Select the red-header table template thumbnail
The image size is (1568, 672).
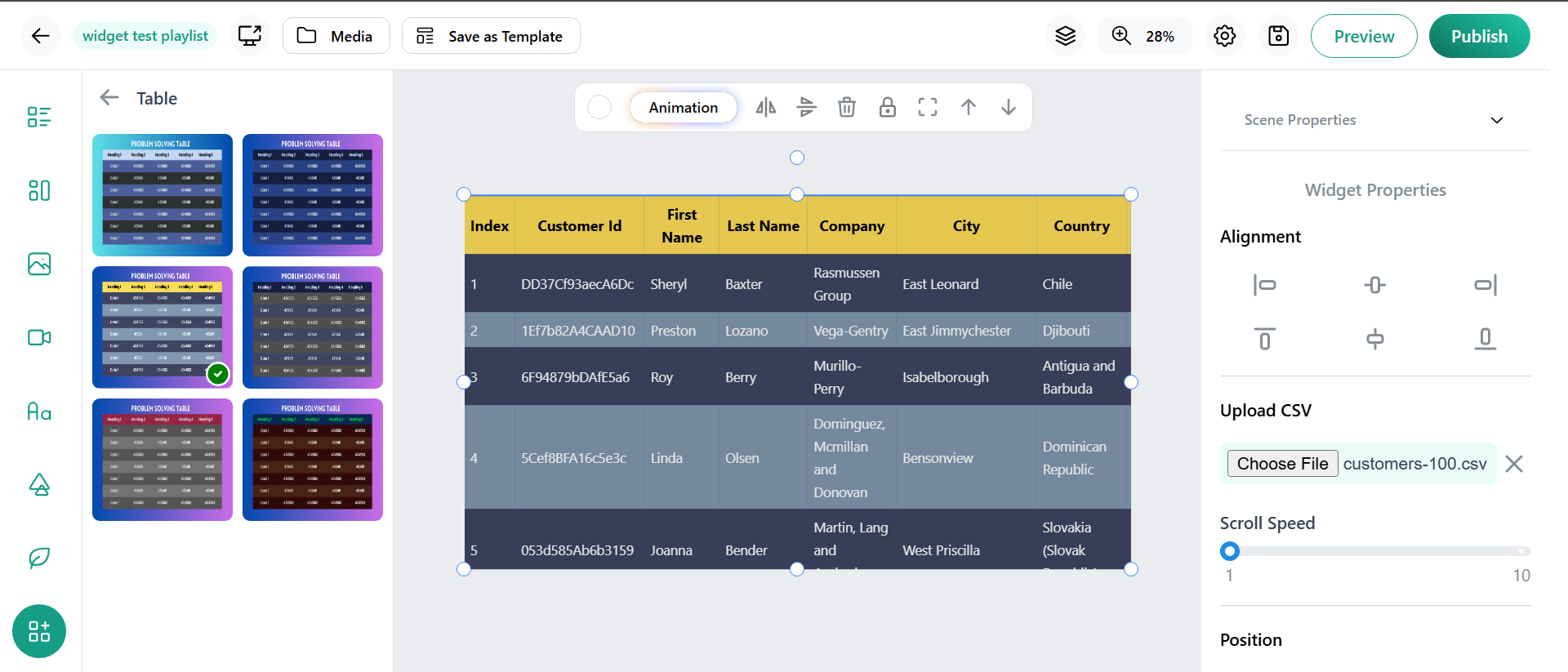163,460
